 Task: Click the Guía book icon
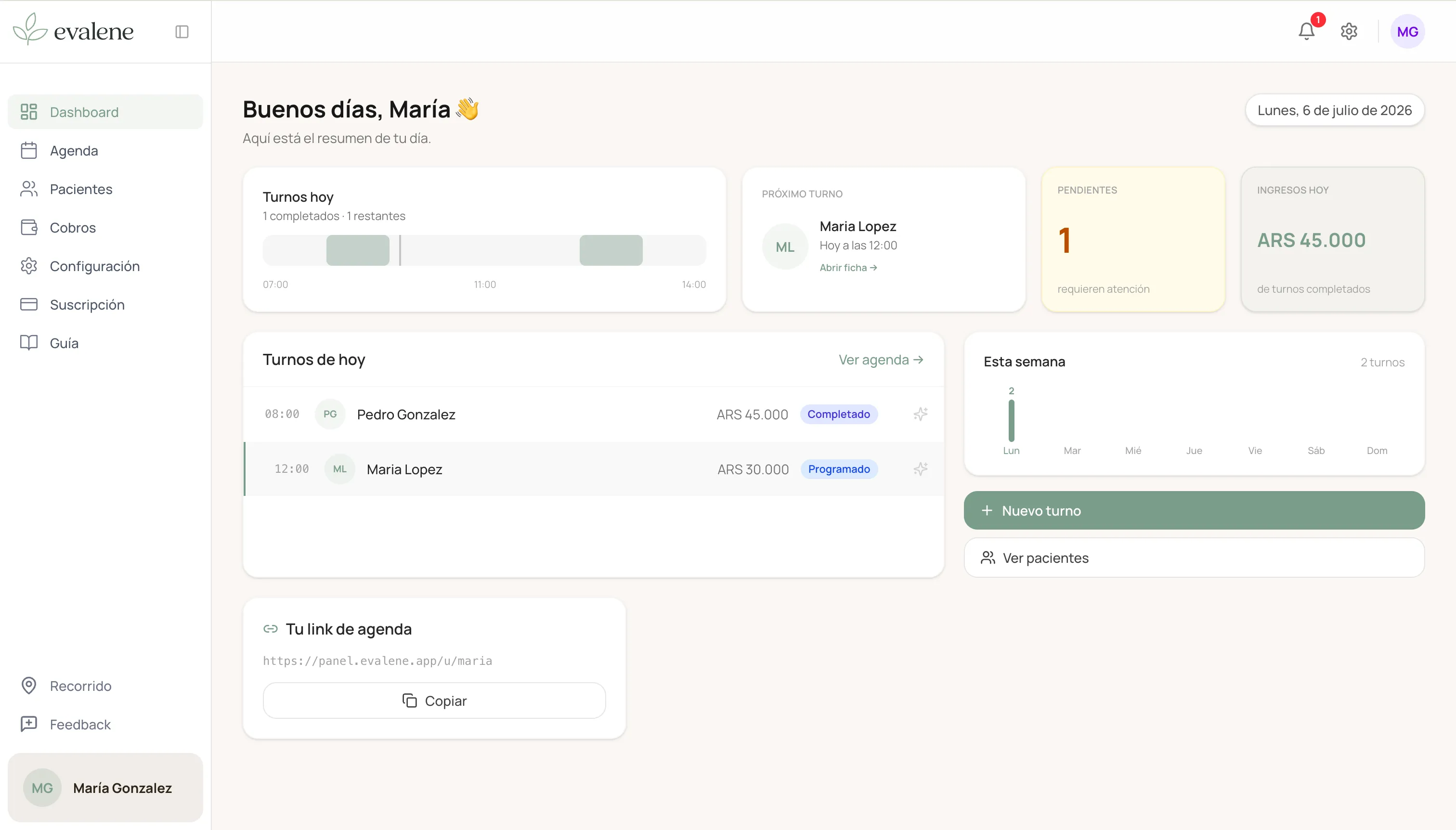pos(28,343)
